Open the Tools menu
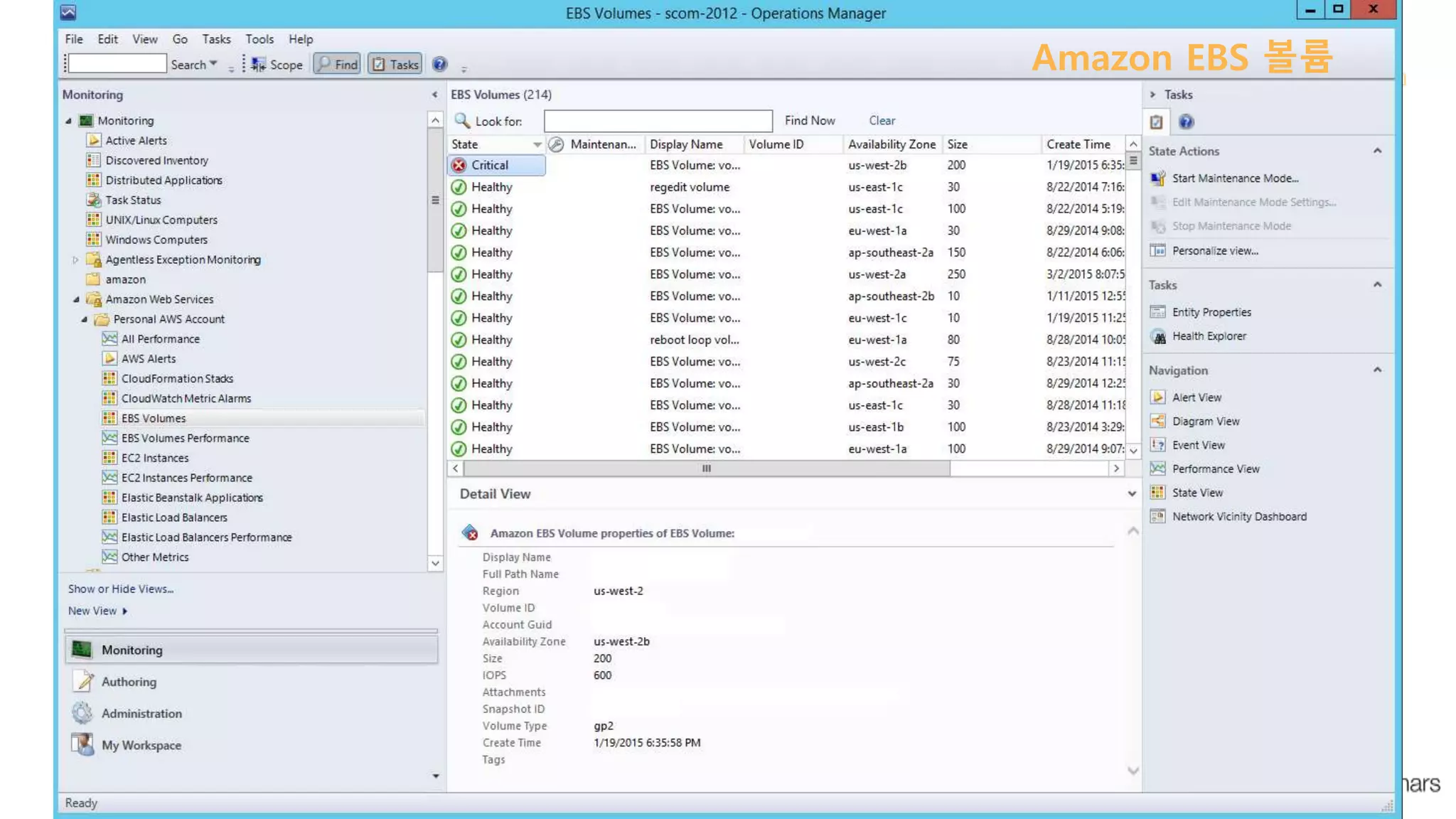 point(259,39)
